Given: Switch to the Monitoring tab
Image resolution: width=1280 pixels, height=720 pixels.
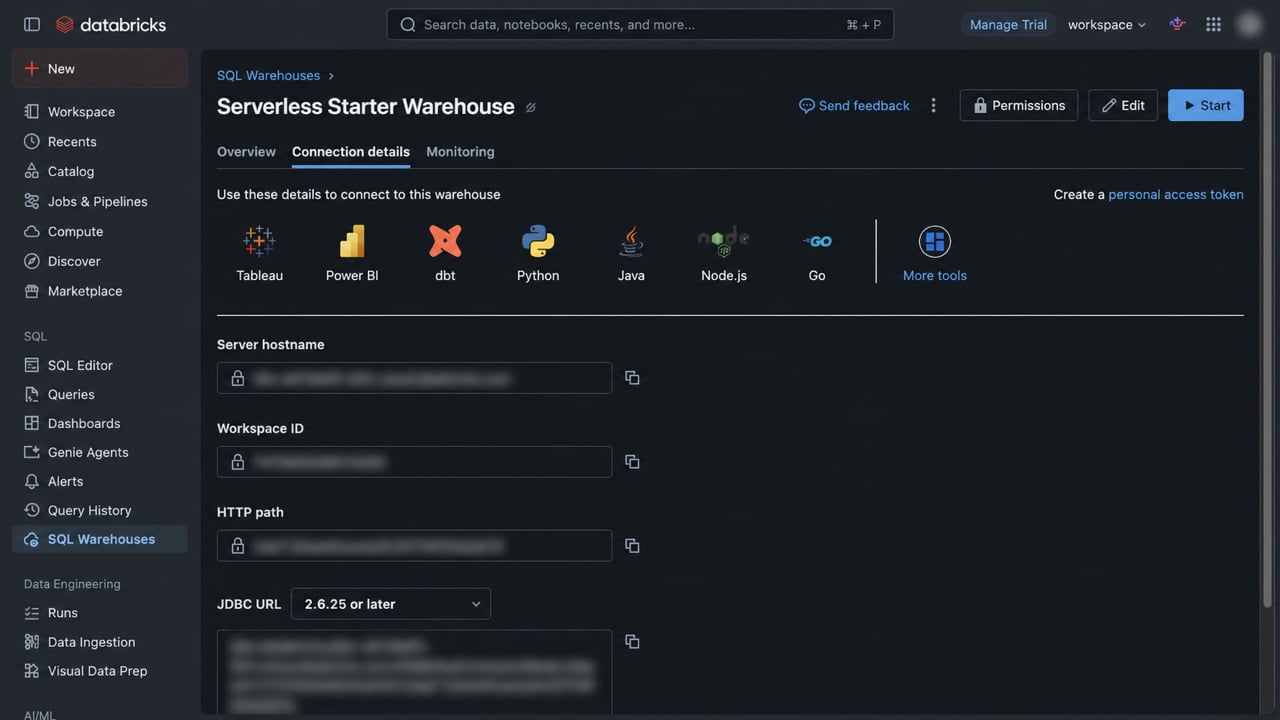Looking at the screenshot, I should [460, 152].
